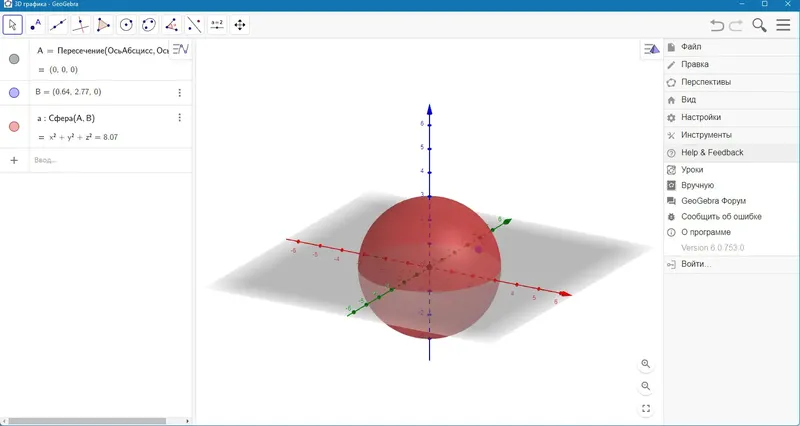800x426 pixels.
Task: Click the algebra panel horizontal scrollbar
Action: pyautogui.click(x=87, y=421)
